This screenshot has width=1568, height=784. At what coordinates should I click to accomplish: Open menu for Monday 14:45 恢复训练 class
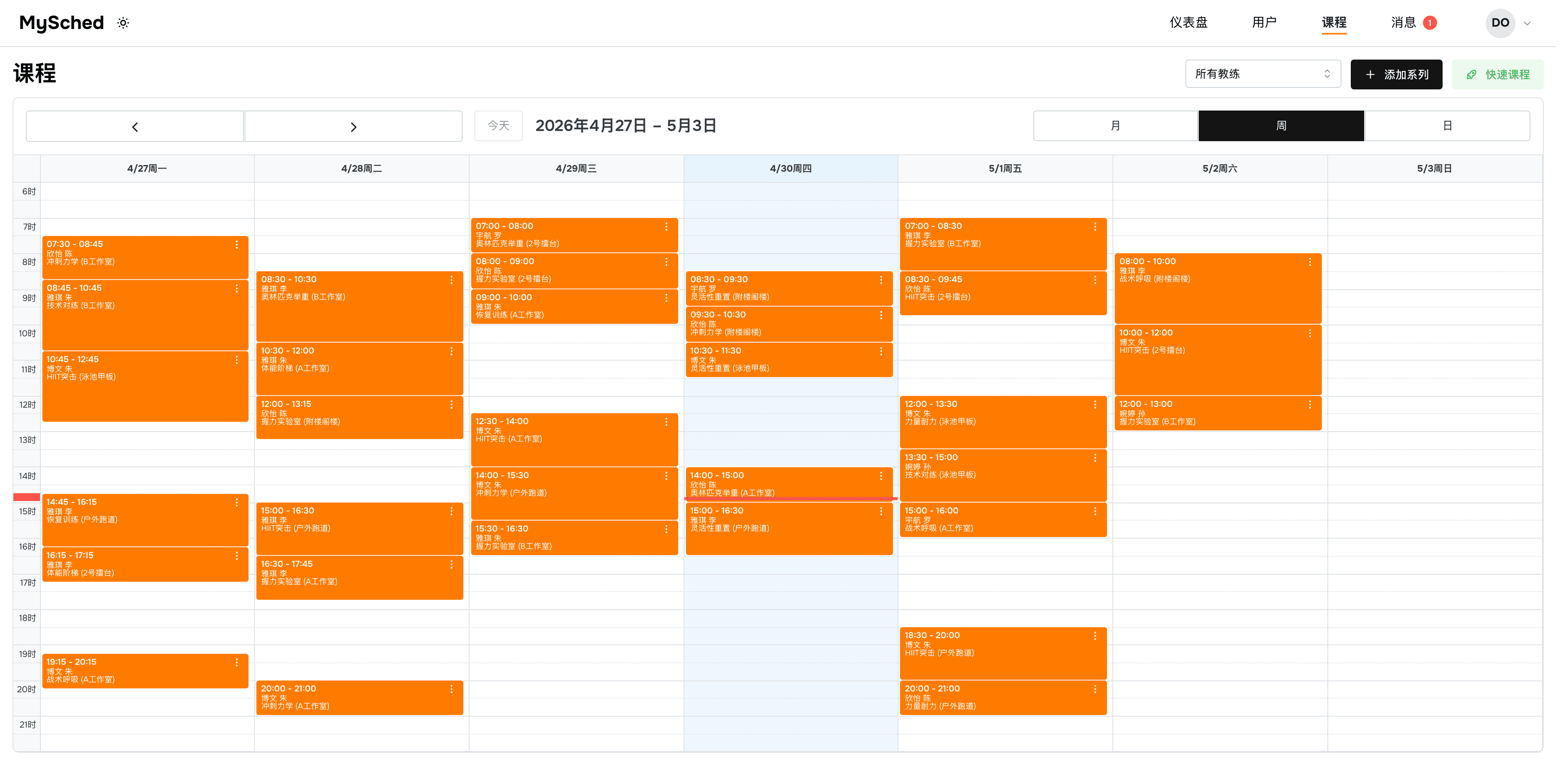pos(237,503)
